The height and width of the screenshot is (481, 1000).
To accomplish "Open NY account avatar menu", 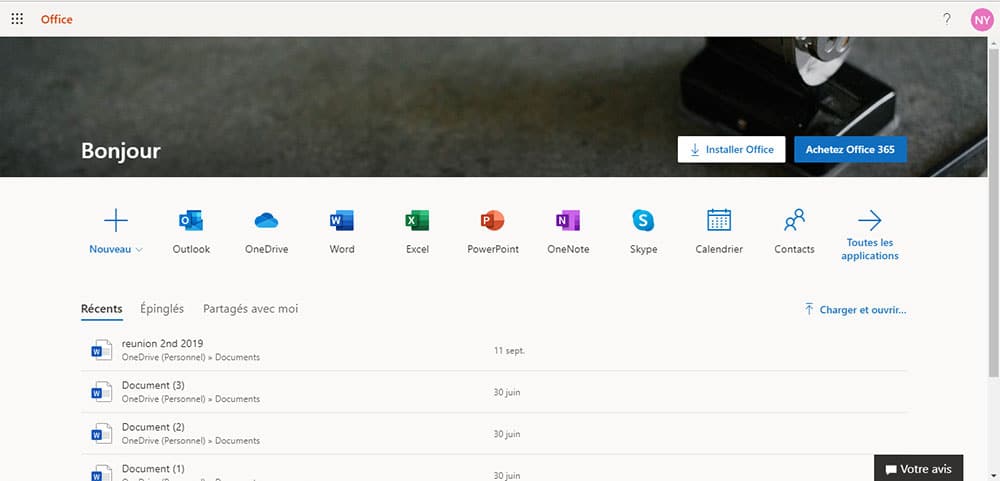I will point(982,19).
